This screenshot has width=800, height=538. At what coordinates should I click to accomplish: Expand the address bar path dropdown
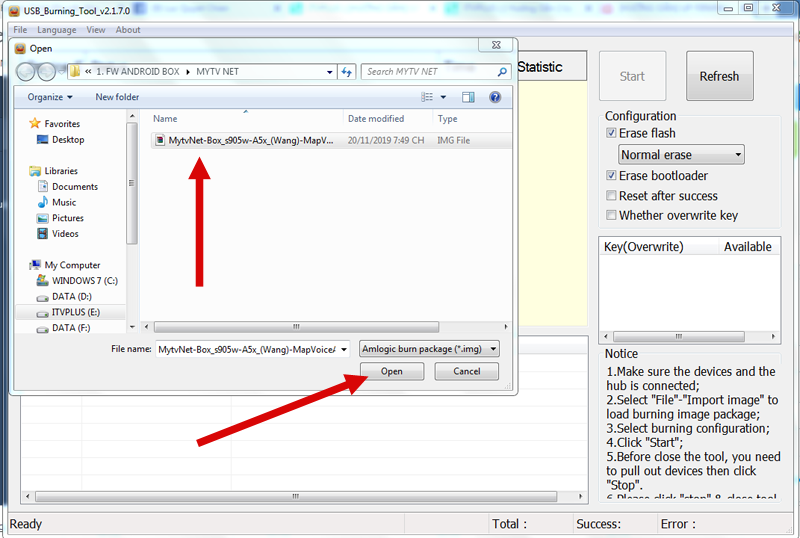coord(330,72)
